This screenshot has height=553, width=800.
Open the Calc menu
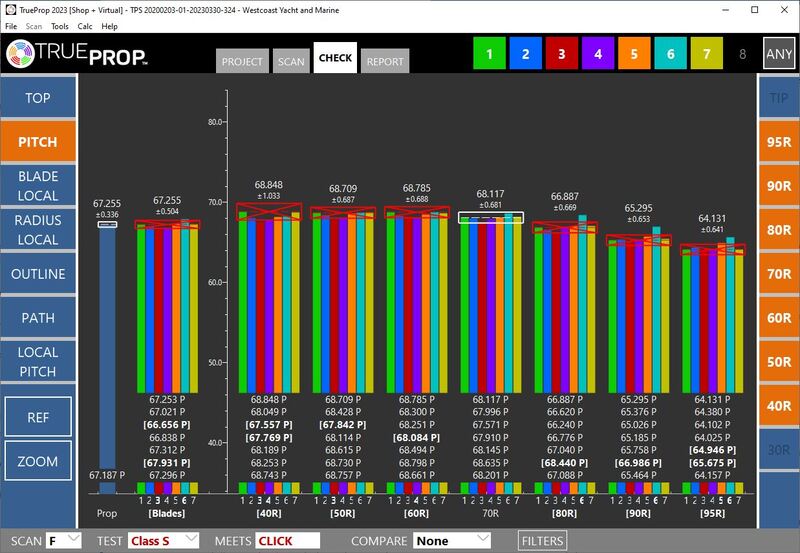click(x=84, y=26)
